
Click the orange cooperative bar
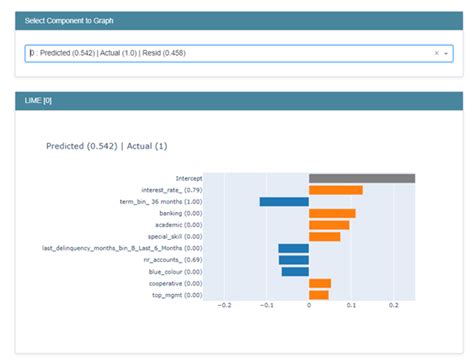320,283
